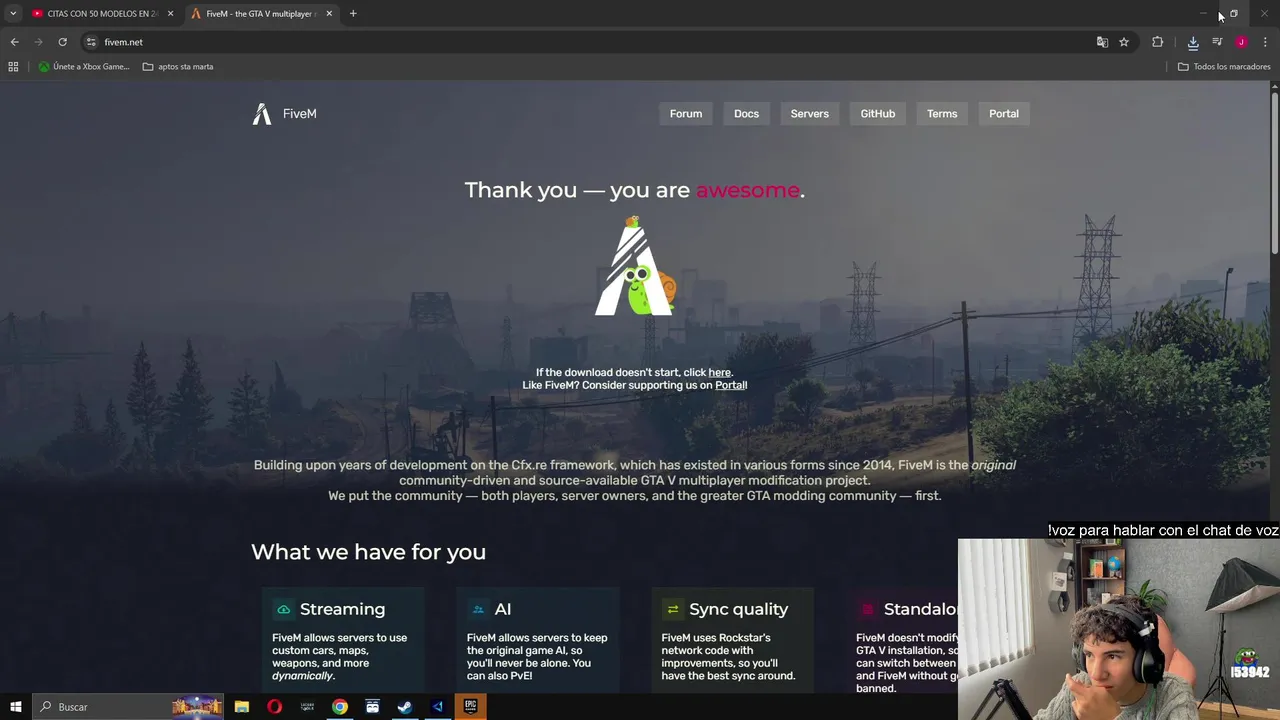Click the FiveM snail mascot logo

[635, 266]
